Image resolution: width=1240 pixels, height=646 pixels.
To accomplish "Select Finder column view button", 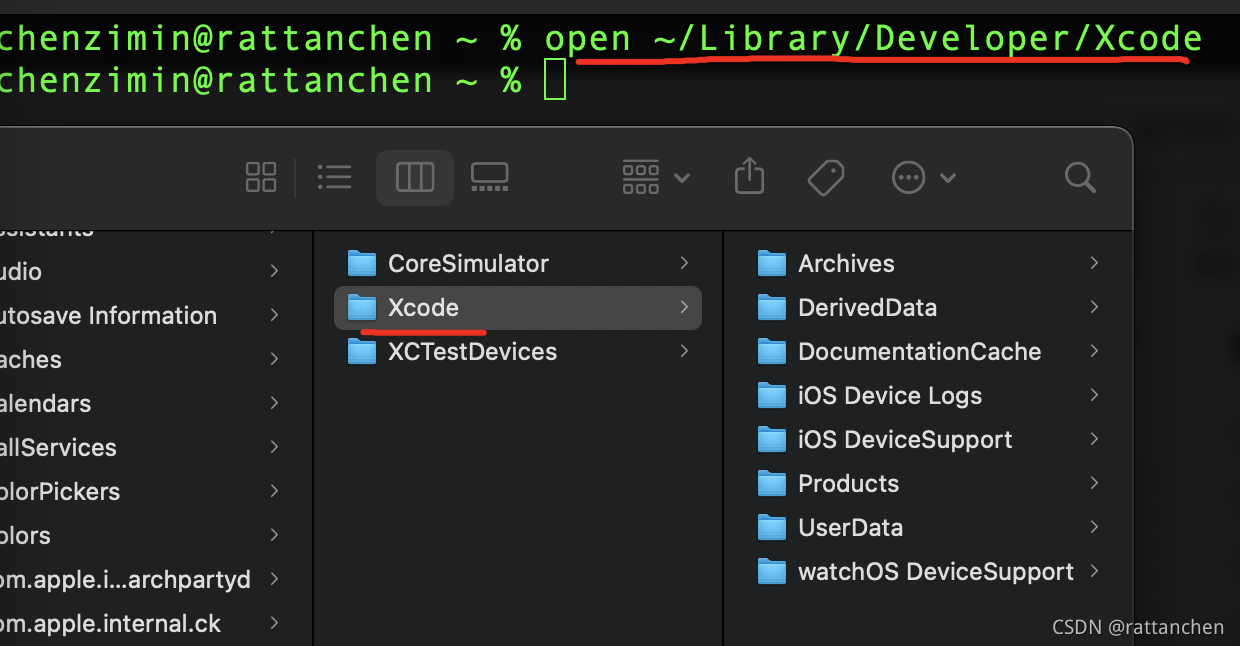I will 415,178.
